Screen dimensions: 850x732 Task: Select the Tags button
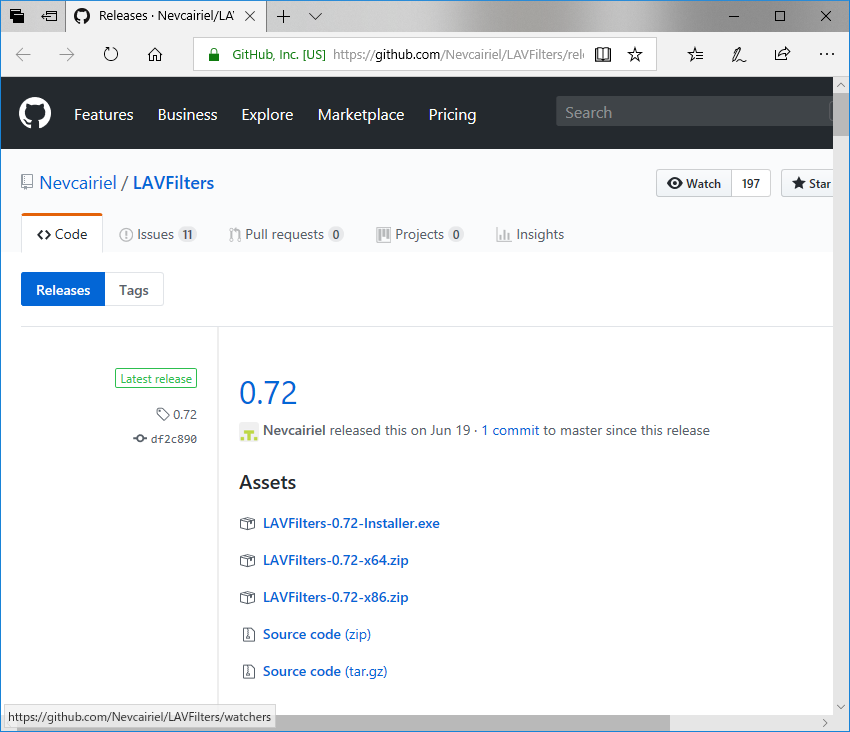(134, 290)
